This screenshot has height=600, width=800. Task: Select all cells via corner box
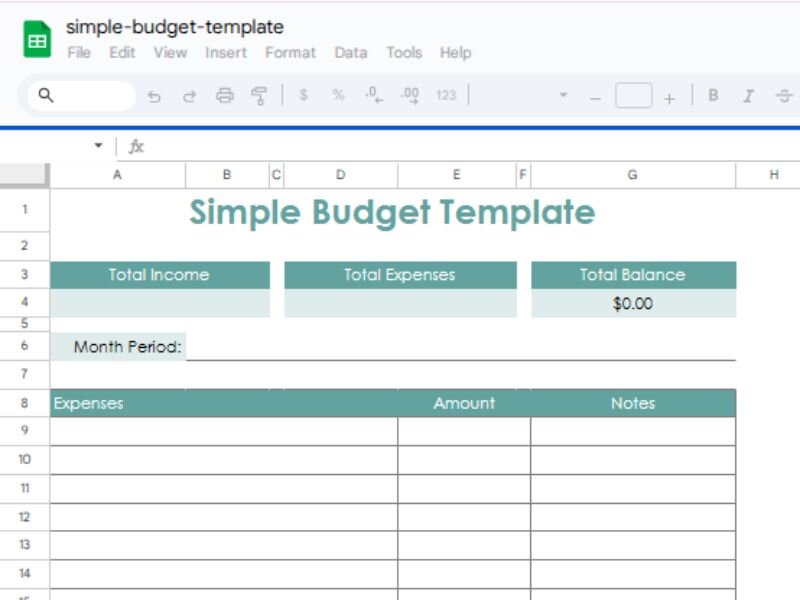(x=24, y=174)
